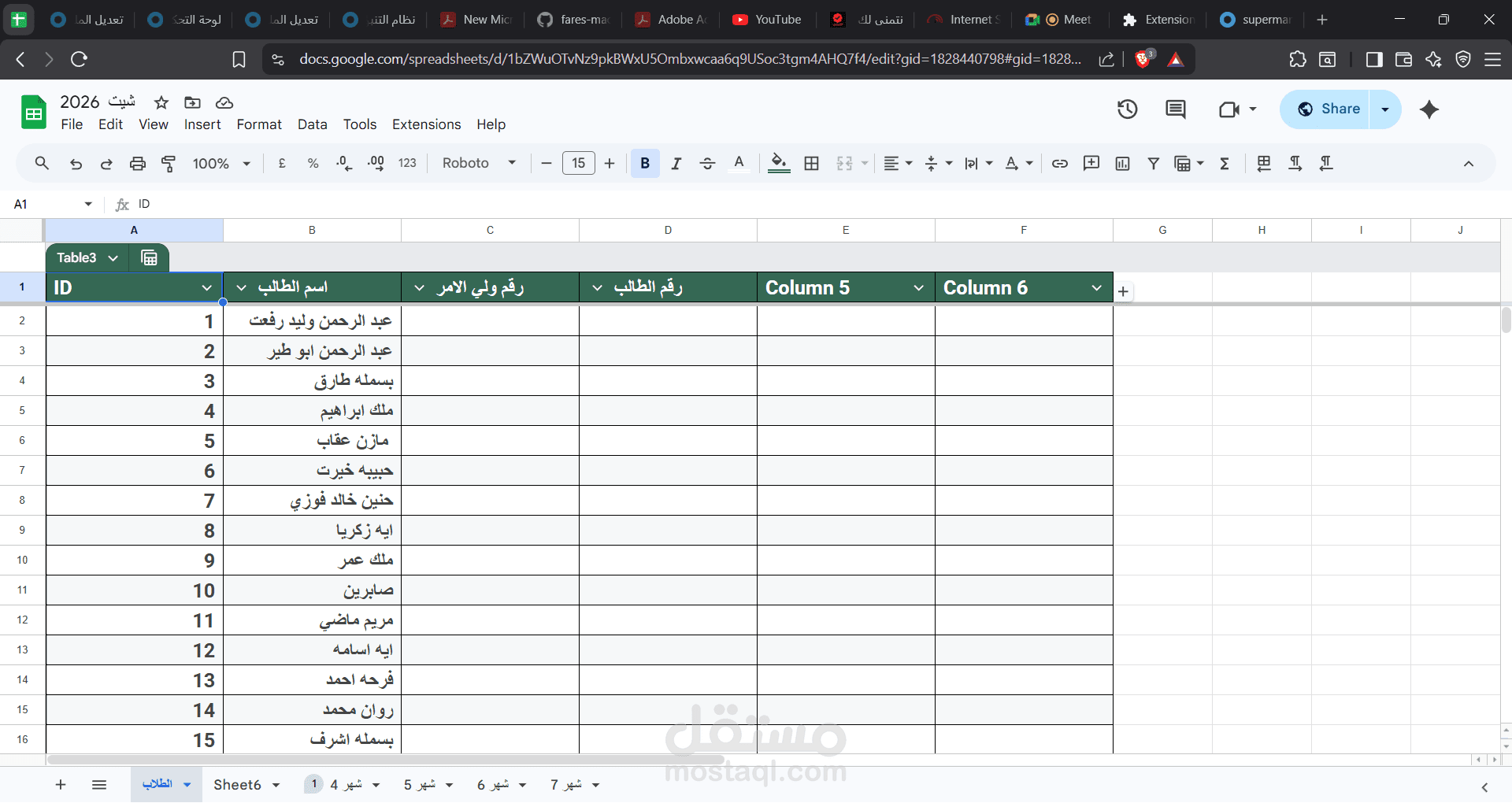The image size is (1512, 803).
Task: Open more number formats 123
Action: (407, 163)
